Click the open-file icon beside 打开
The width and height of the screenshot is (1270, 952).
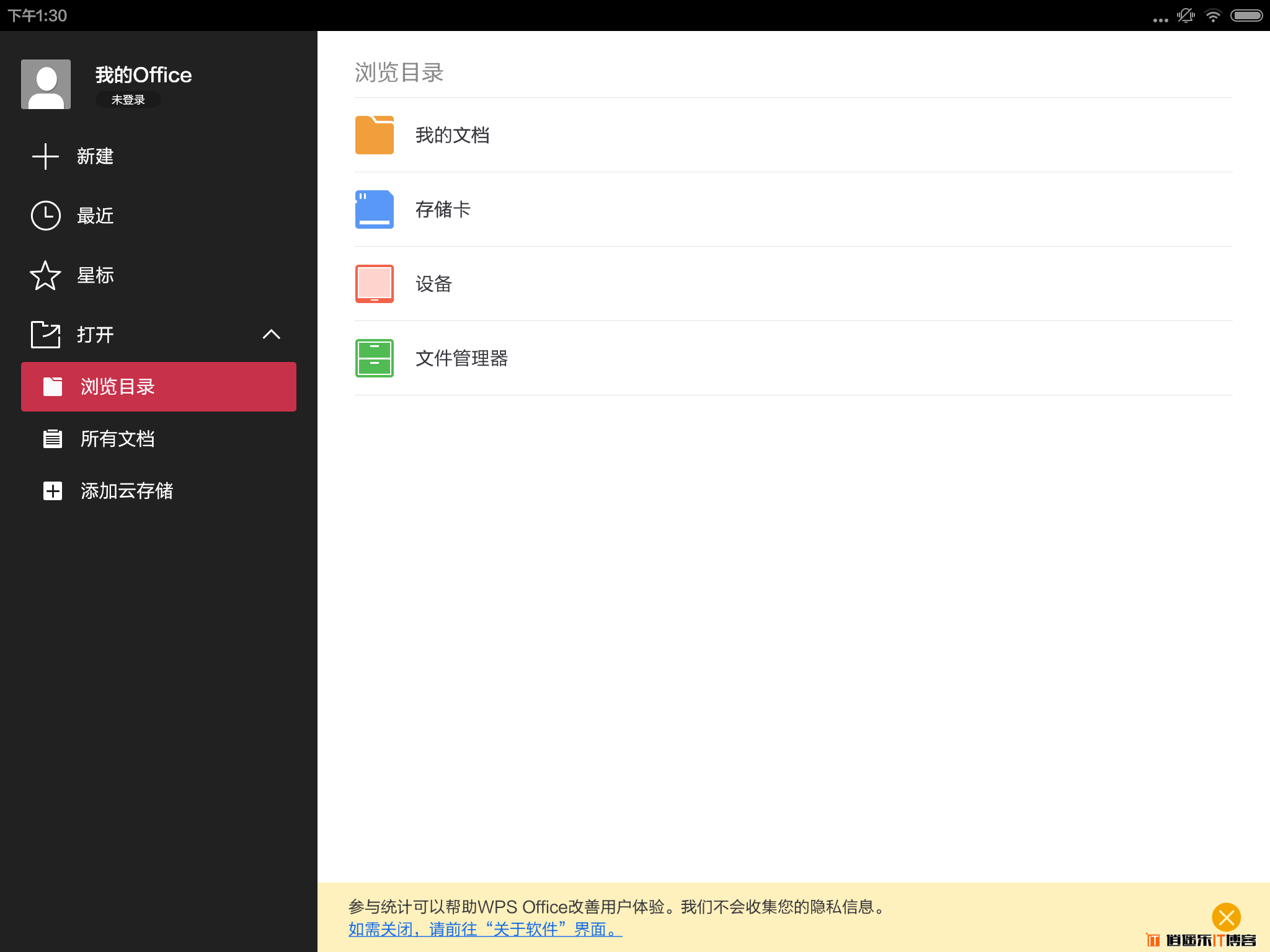[45, 335]
